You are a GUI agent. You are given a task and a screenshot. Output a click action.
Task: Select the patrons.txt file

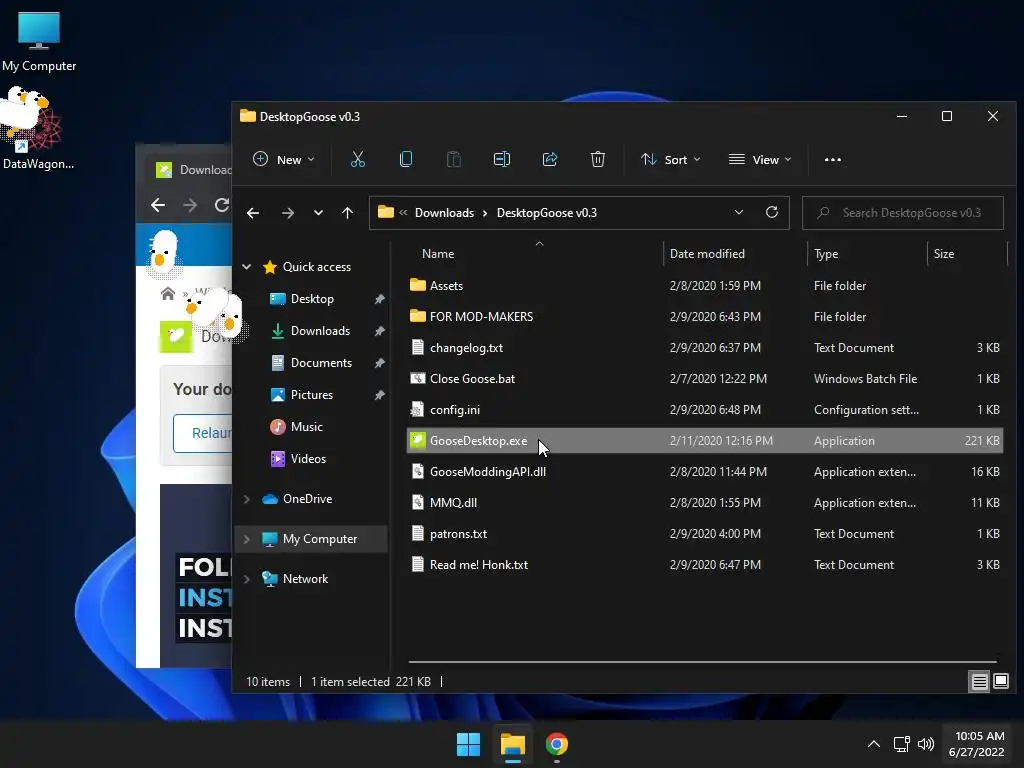pyautogui.click(x=705, y=534)
